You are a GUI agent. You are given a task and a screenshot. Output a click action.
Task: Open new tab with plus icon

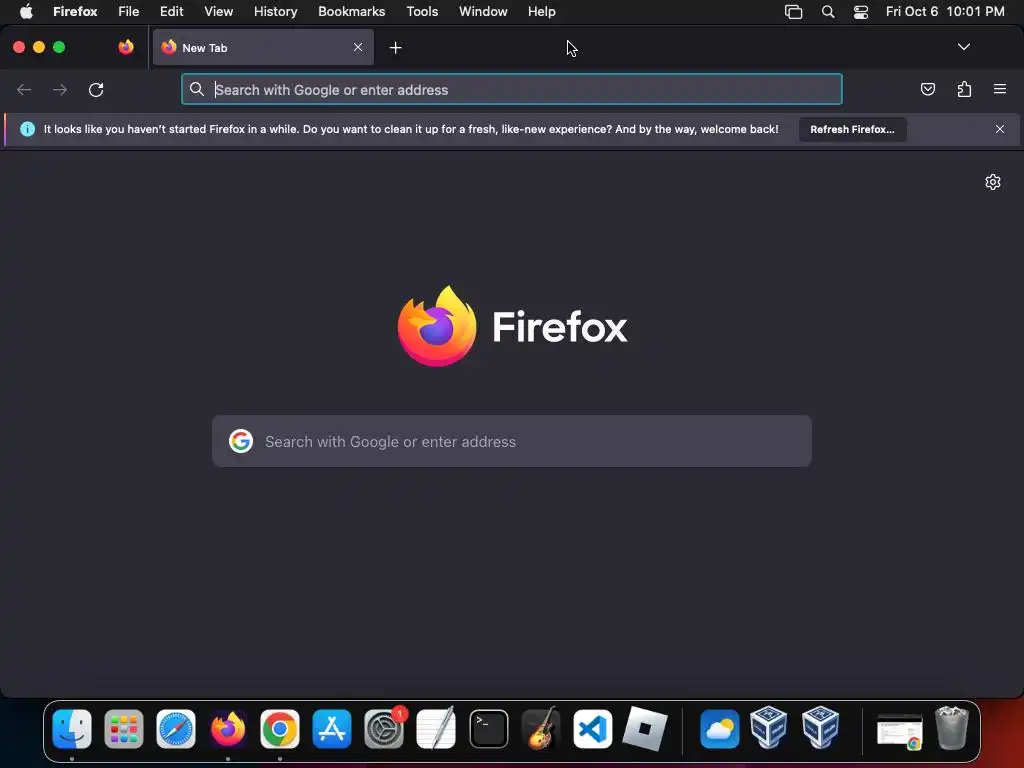point(395,48)
